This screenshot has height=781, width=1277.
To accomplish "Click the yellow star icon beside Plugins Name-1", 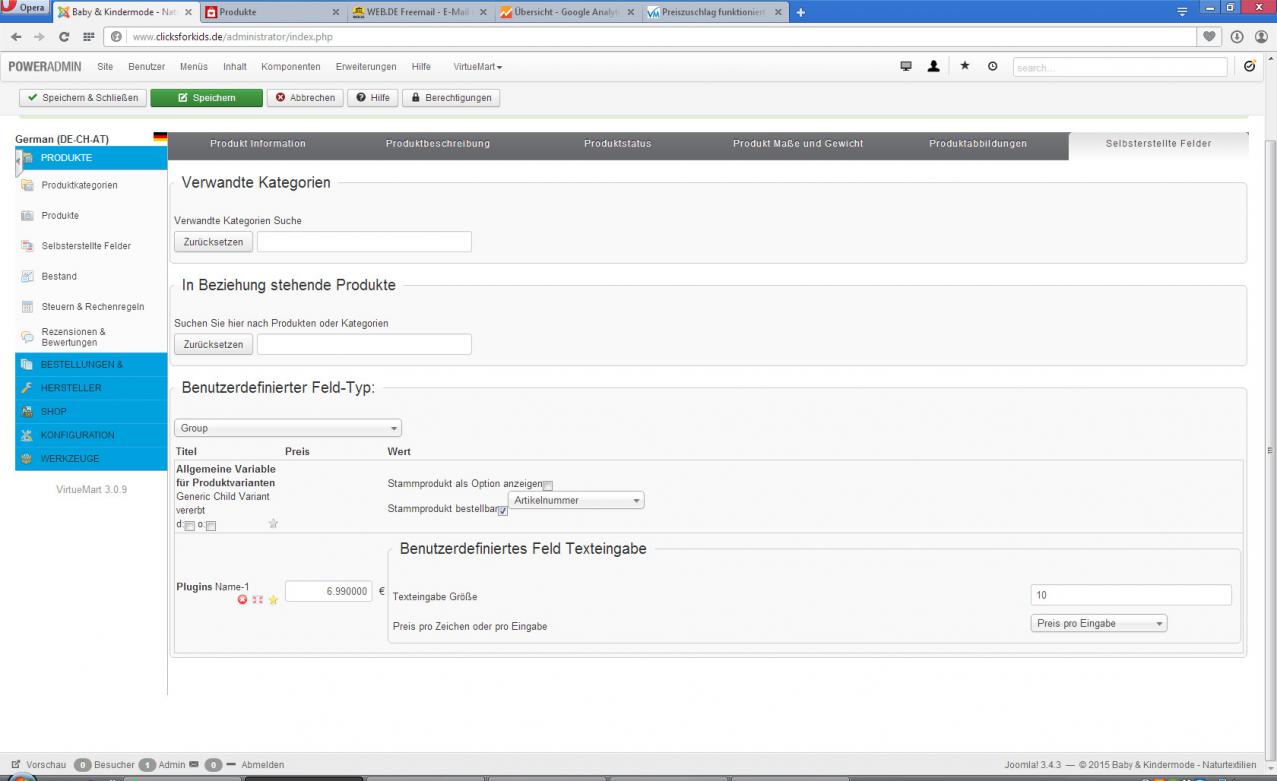I will (x=273, y=600).
